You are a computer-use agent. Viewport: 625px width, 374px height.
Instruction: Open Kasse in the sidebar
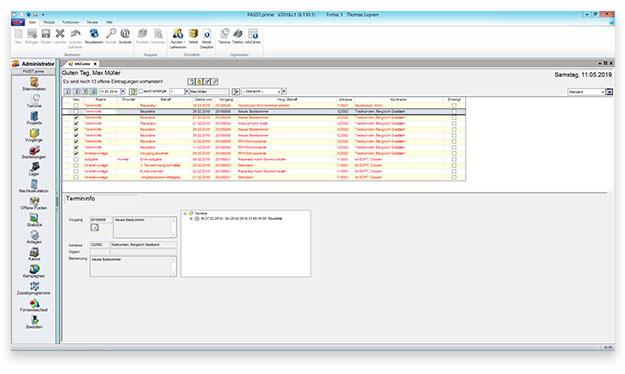34,254
